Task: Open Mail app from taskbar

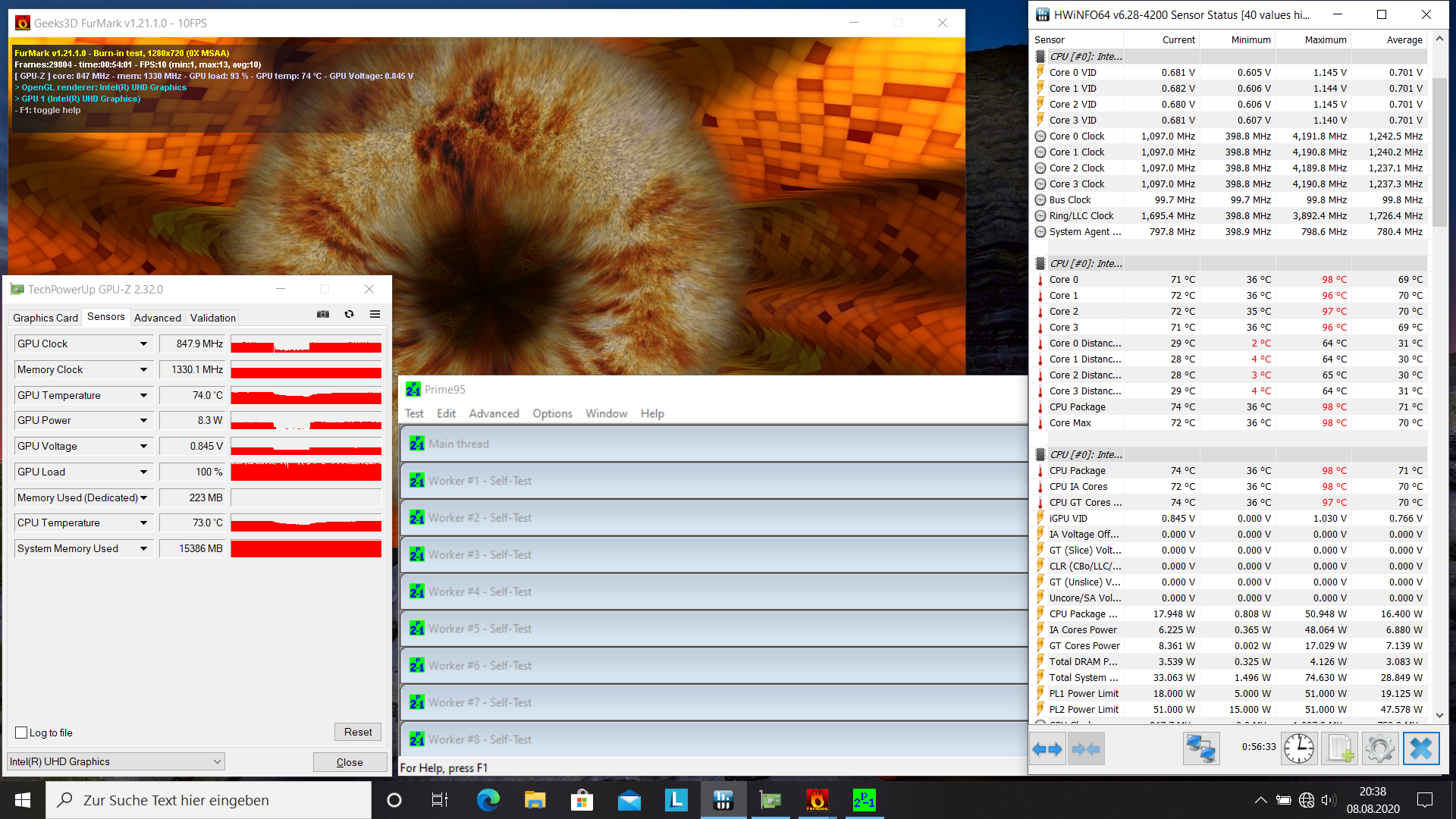Action: [x=629, y=800]
